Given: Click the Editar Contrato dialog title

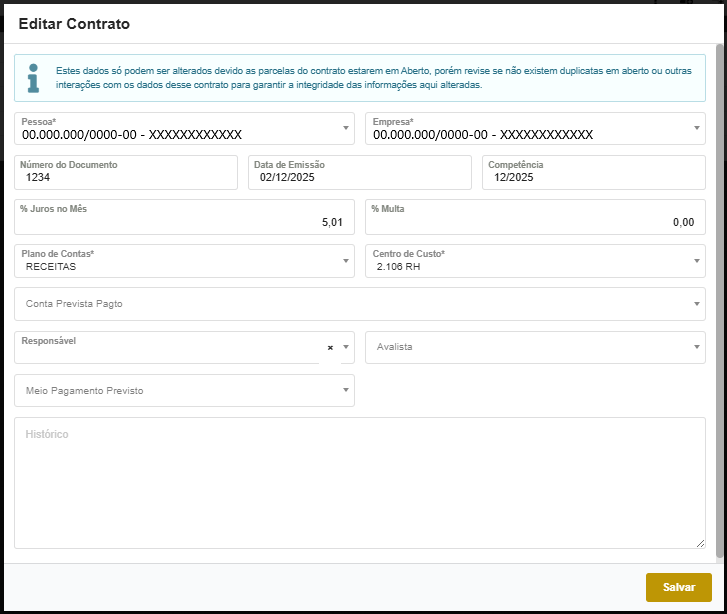Looking at the screenshot, I should coord(74,23).
